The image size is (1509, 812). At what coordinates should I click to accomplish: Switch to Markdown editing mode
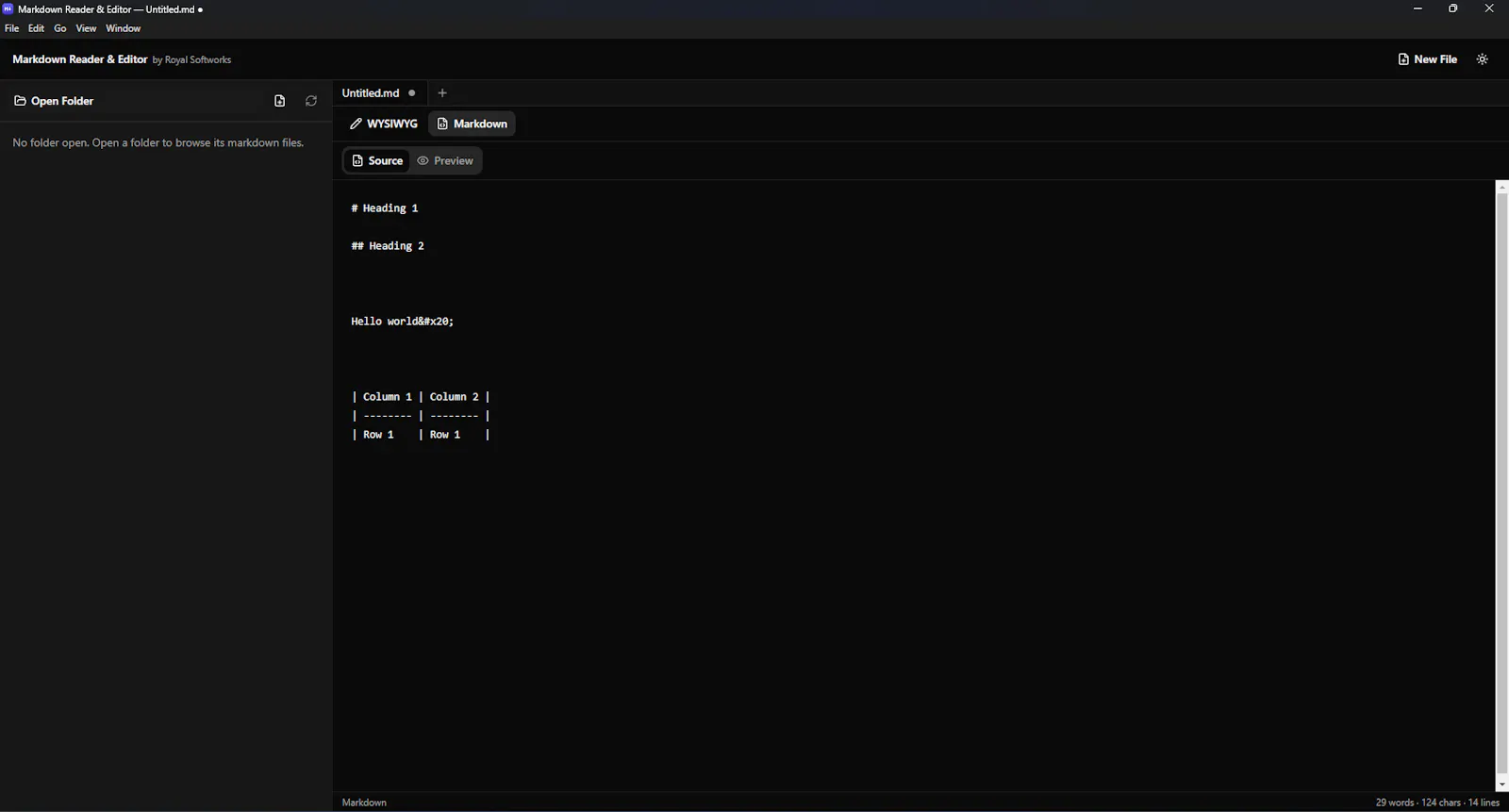pos(472,124)
